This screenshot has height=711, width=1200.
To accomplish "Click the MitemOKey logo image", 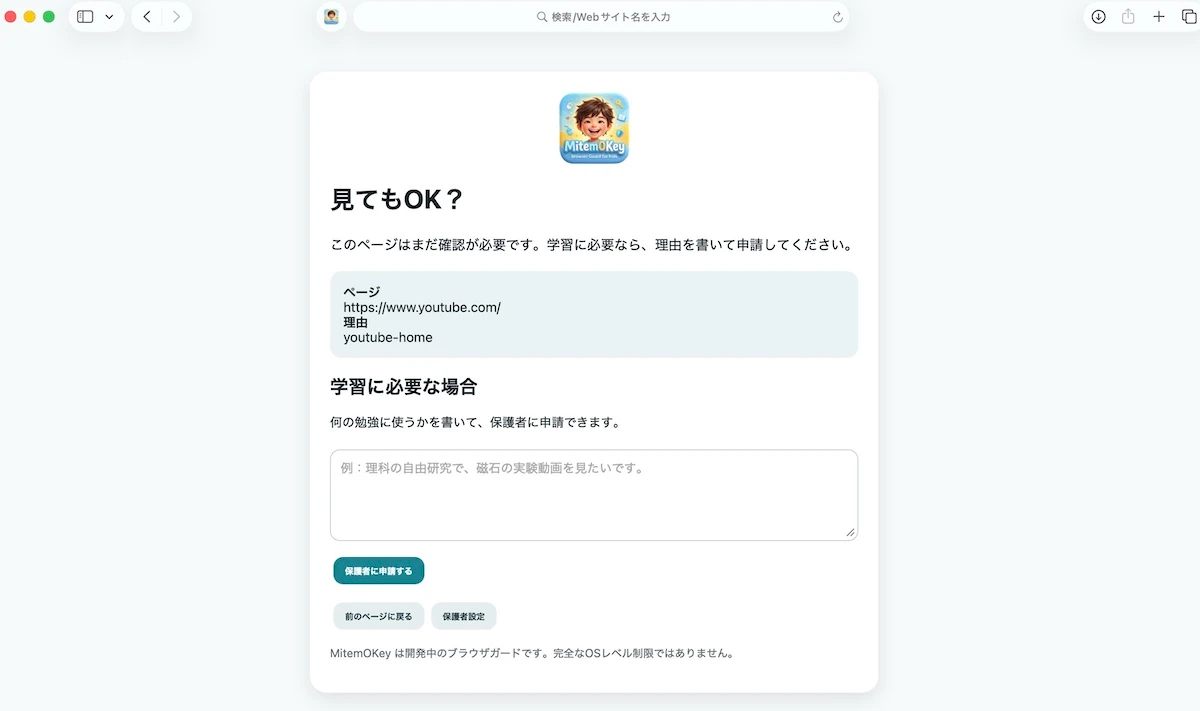I will (594, 128).
